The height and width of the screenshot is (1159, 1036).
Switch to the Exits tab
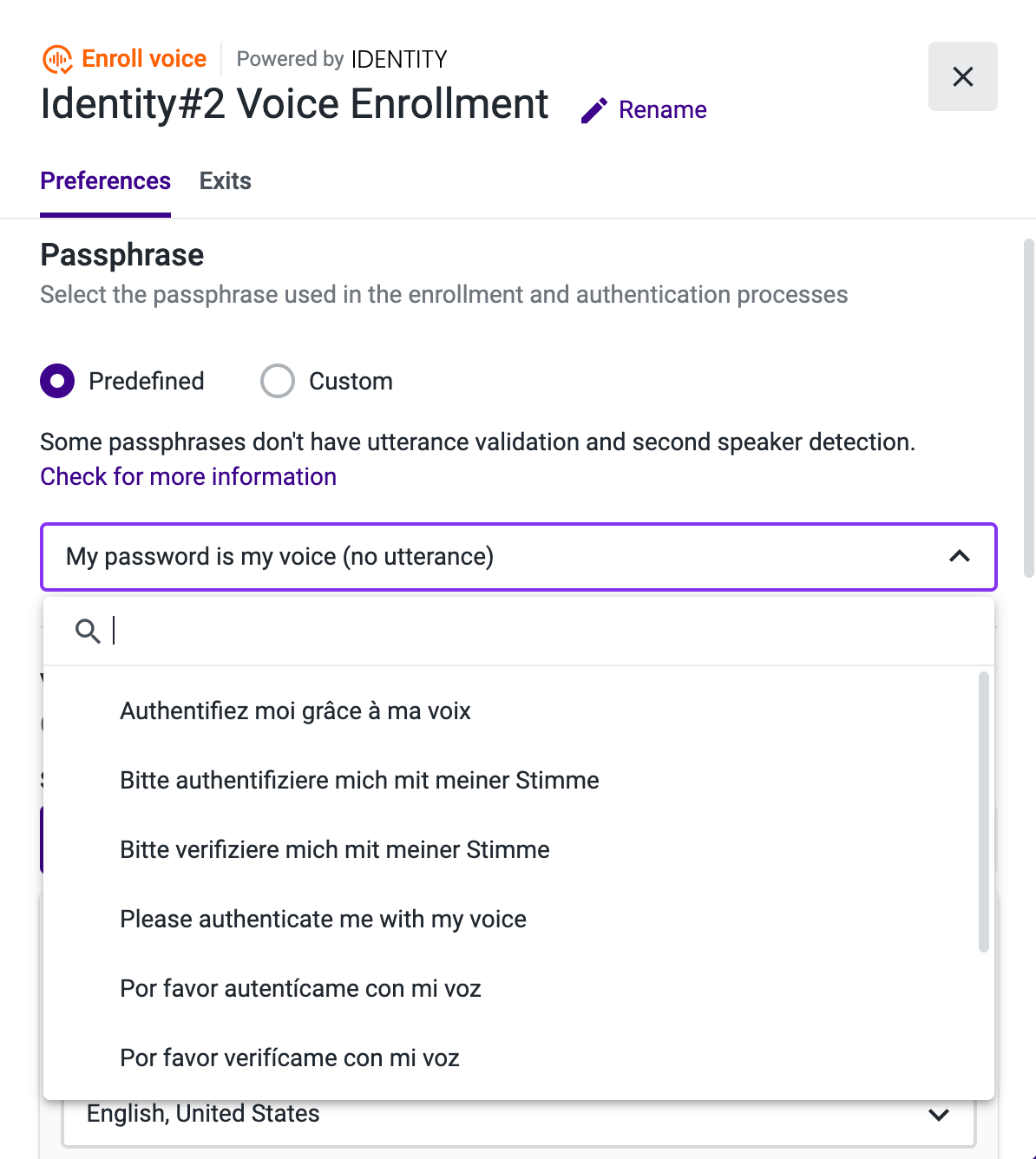click(x=225, y=181)
